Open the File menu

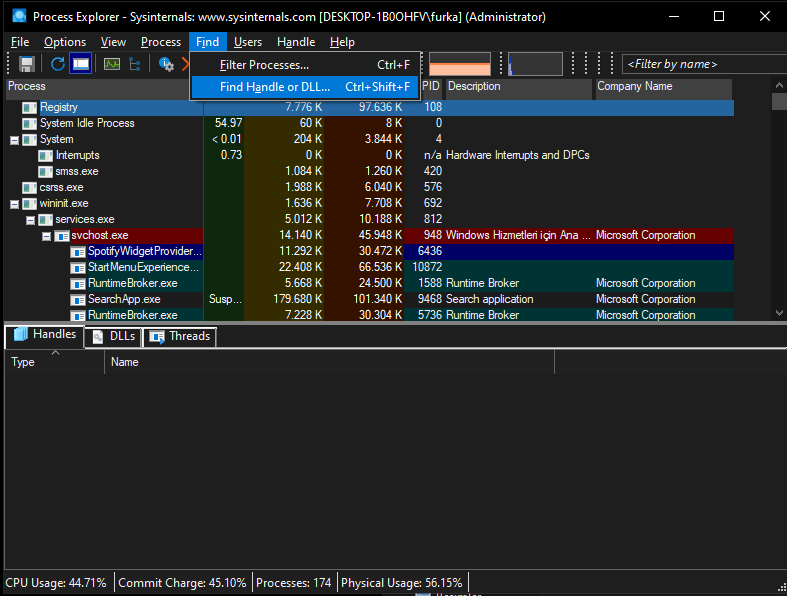coord(20,42)
